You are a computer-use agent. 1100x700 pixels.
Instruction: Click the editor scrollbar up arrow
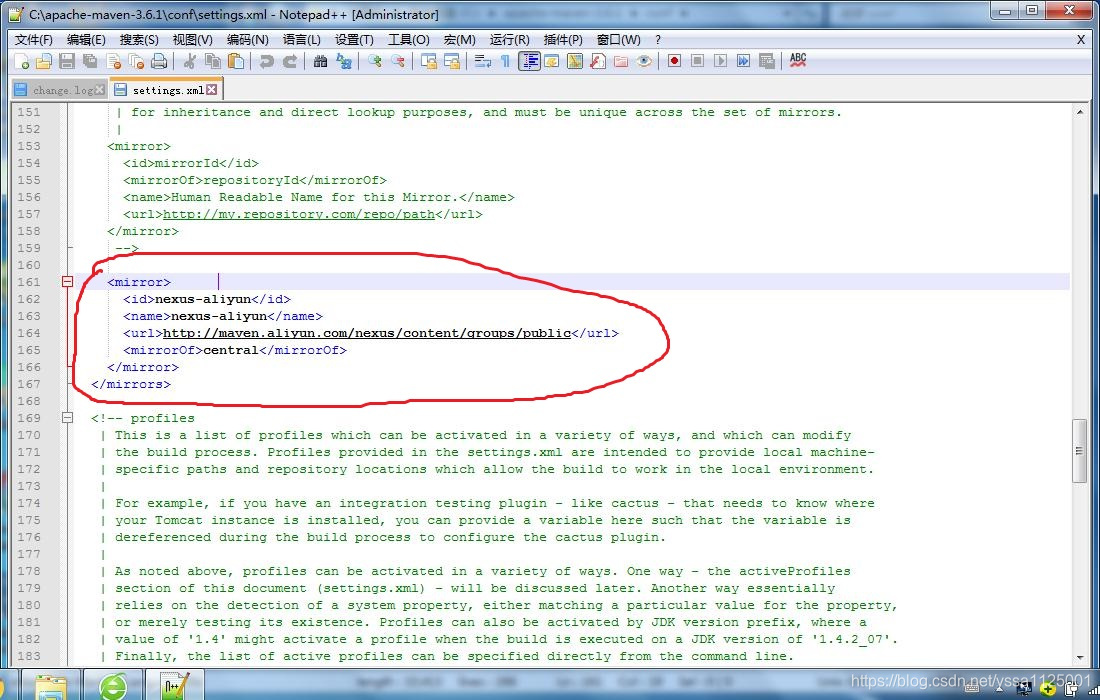(x=1080, y=112)
